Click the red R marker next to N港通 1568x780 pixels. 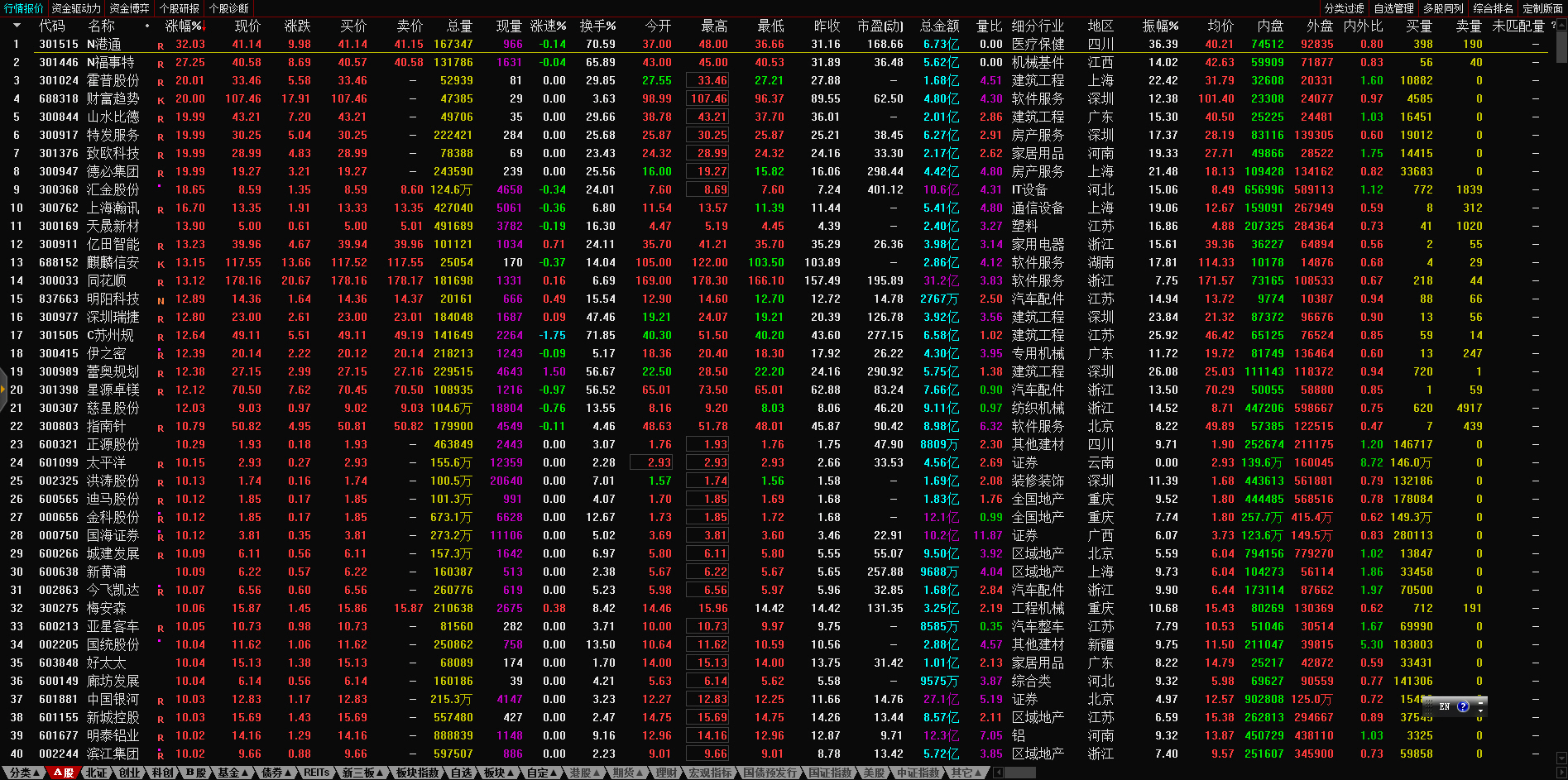161,45
